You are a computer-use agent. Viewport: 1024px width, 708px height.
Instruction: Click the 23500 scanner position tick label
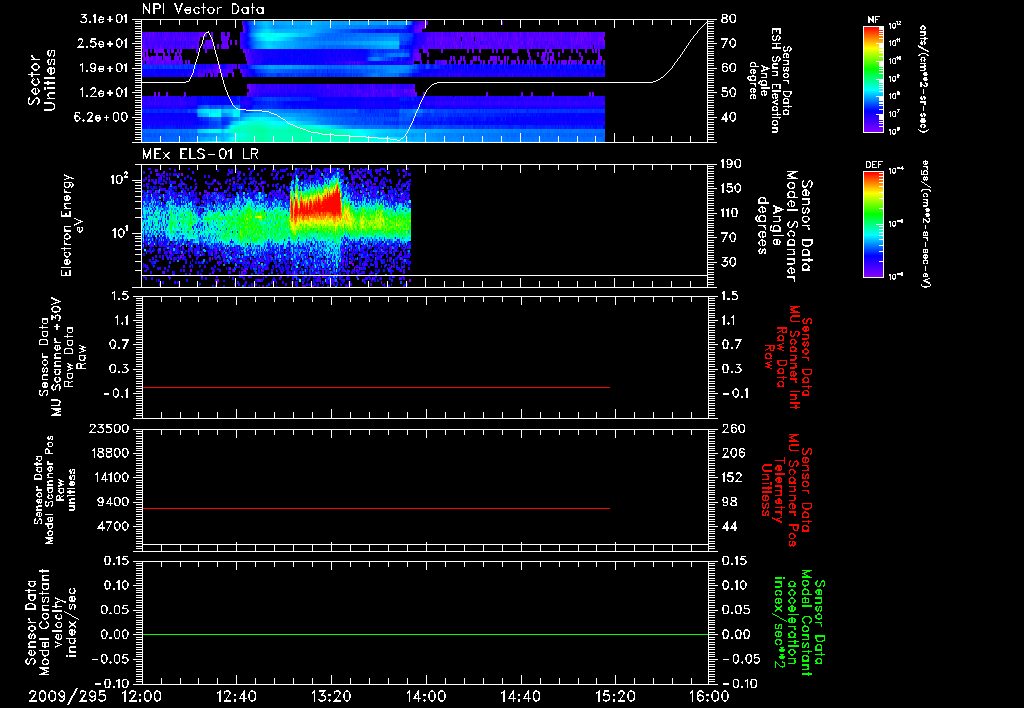tap(109, 428)
